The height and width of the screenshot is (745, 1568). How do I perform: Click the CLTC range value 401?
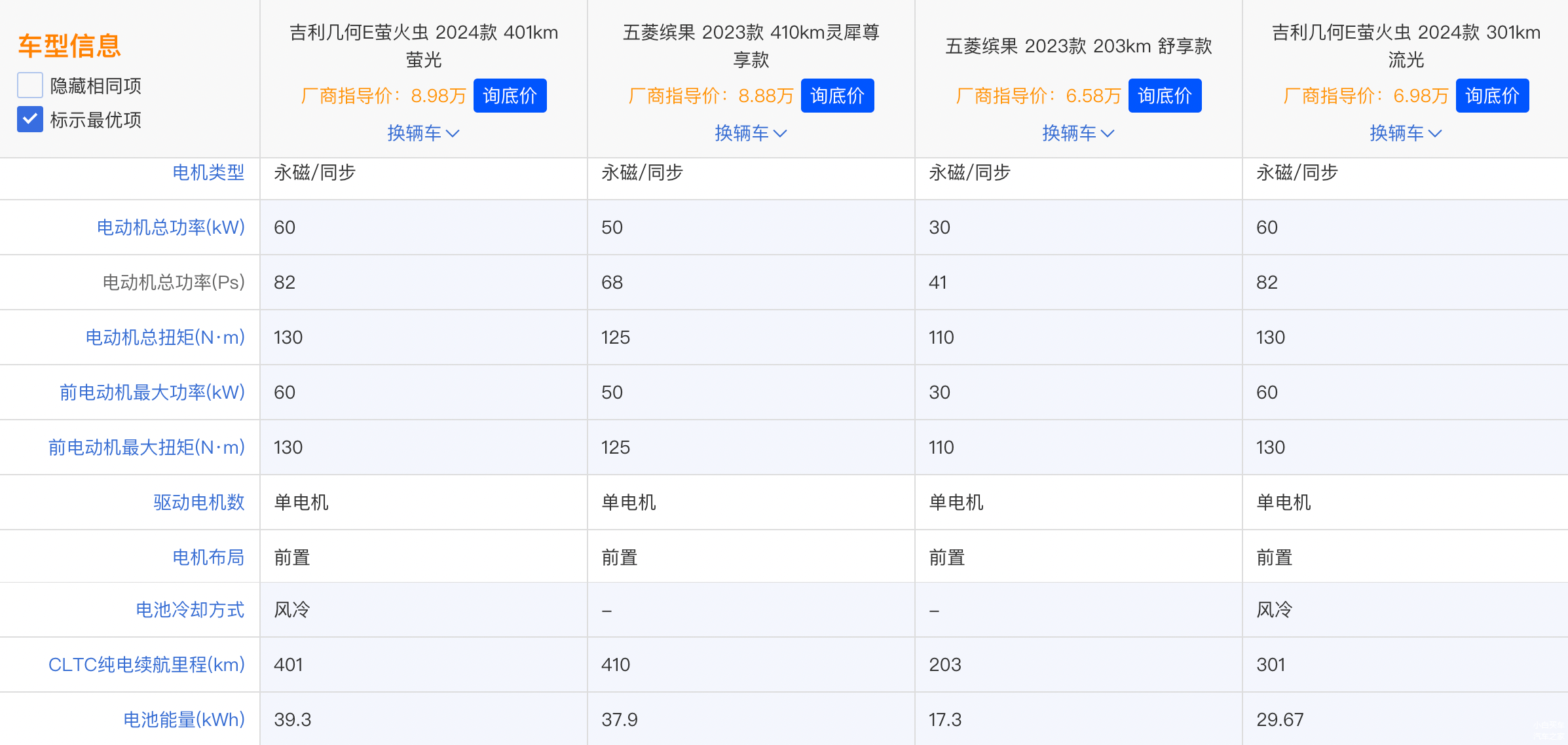tap(288, 664)
